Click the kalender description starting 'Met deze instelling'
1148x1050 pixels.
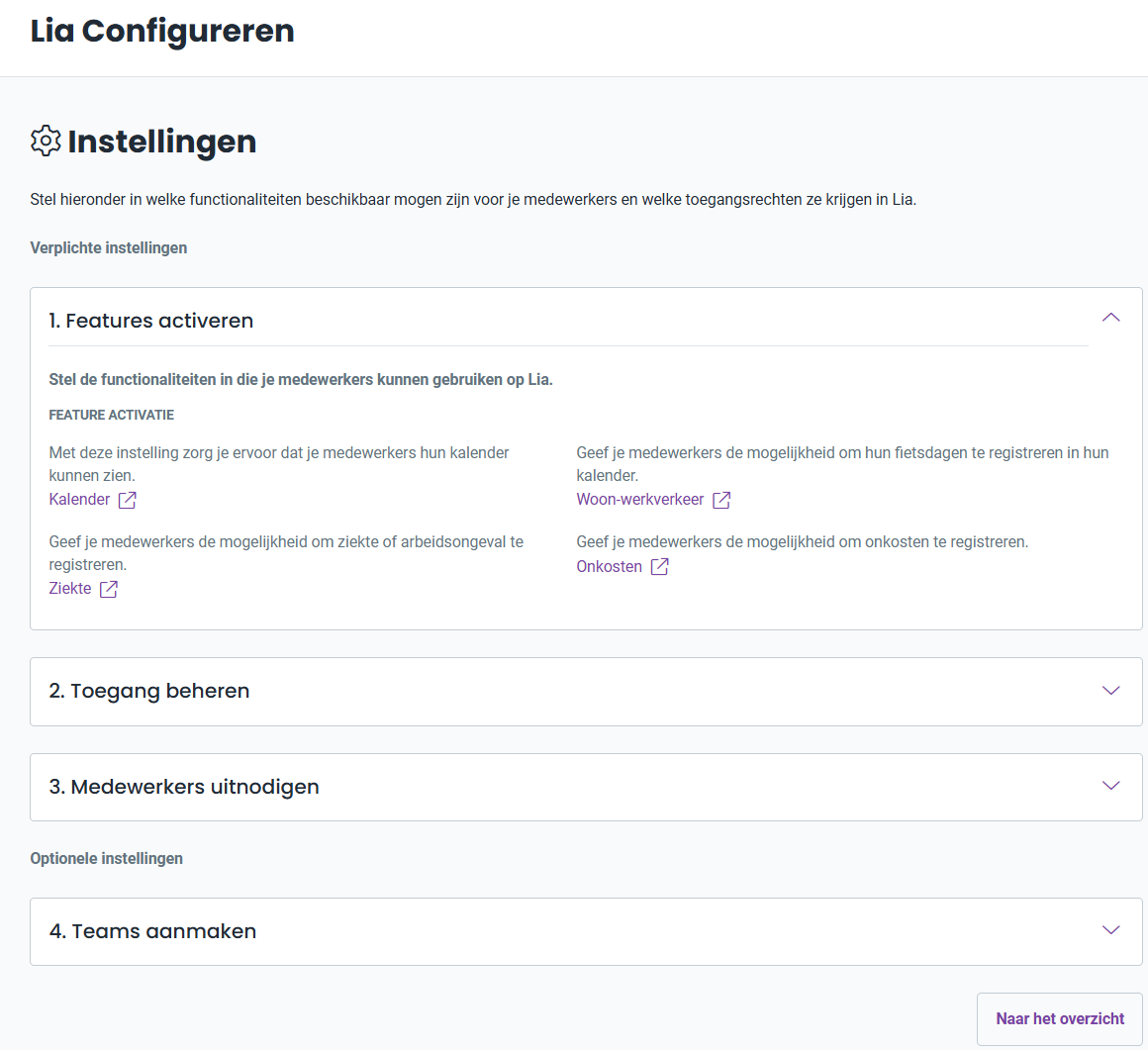pyautogui.click(x=279, y=464)
